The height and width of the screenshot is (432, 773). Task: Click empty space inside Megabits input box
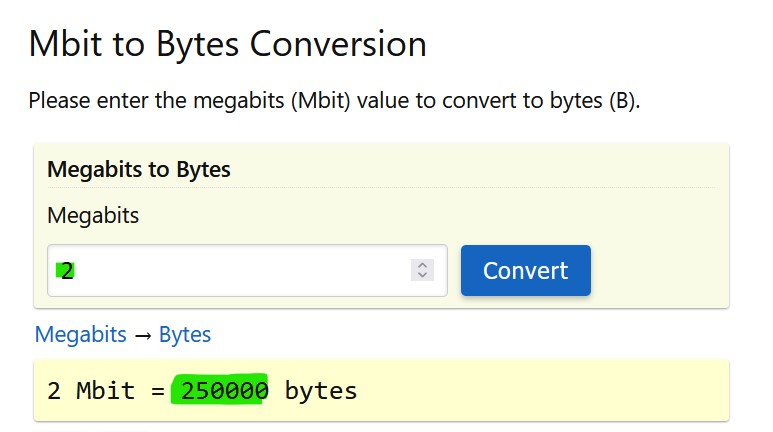(250, 270)
